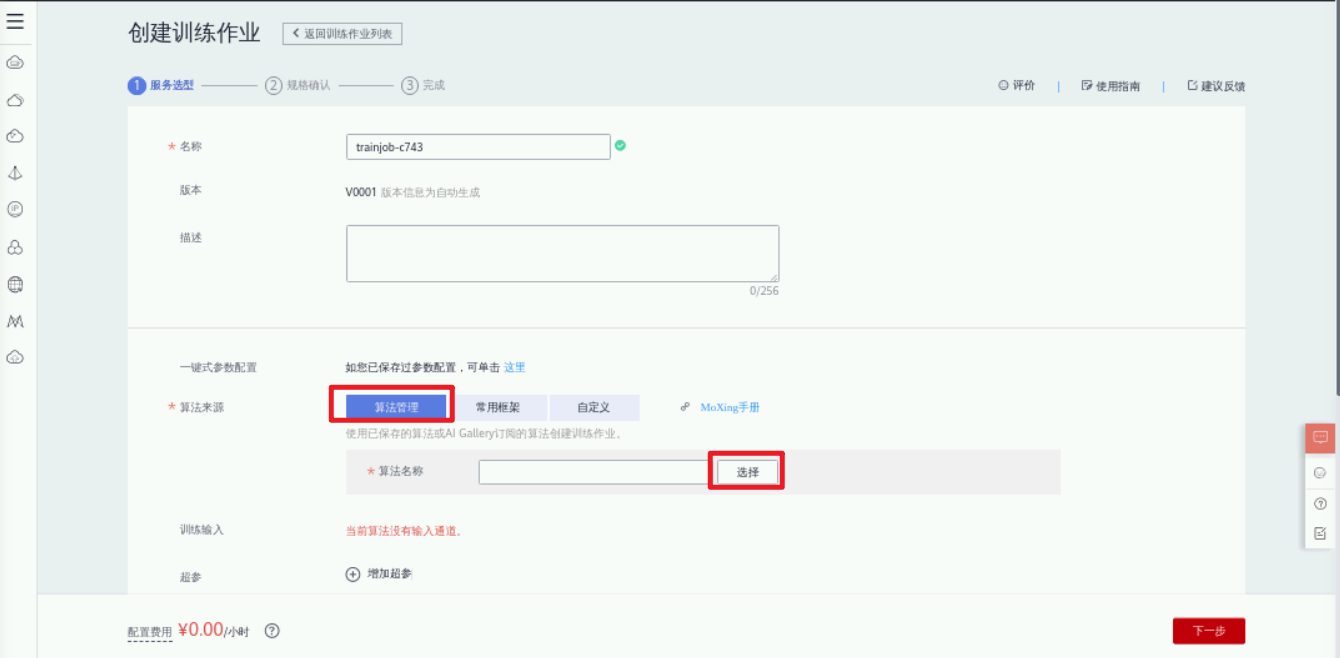Select the 常用框架 tab
The width and height of the screenshot is (1340, 658).
click(x=498, y=407)
